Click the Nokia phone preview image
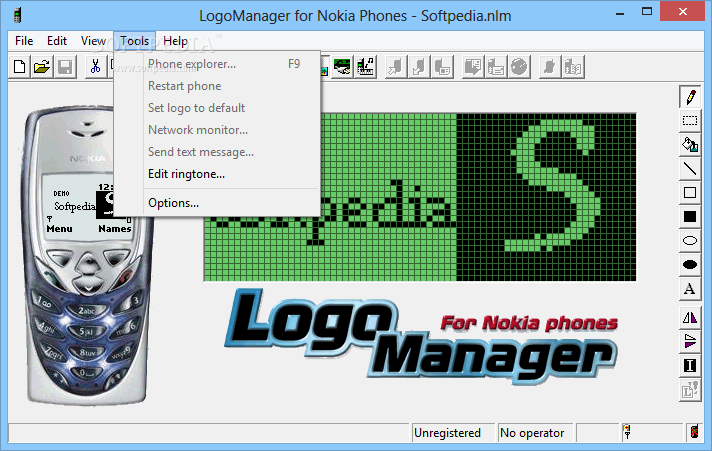This screenshot has width=712, height=451. (x=86, y=254)
